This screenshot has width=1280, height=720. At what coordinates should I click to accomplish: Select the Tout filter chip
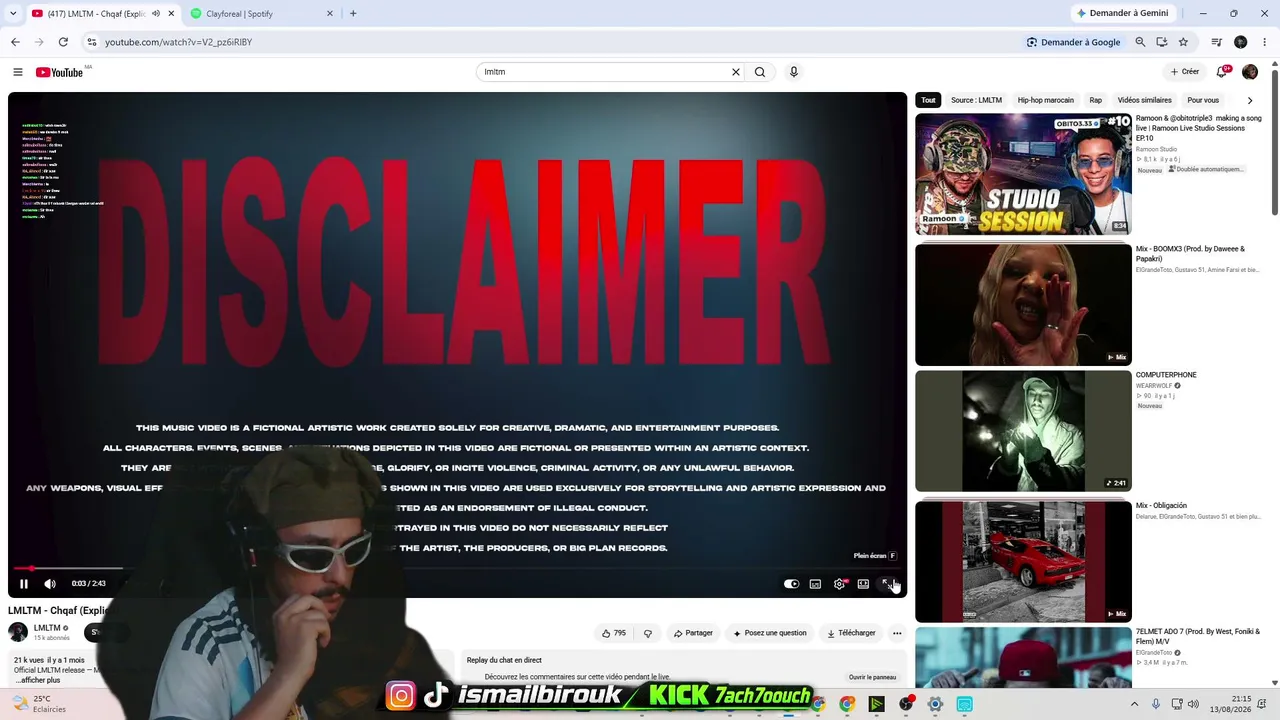[929, 100]
